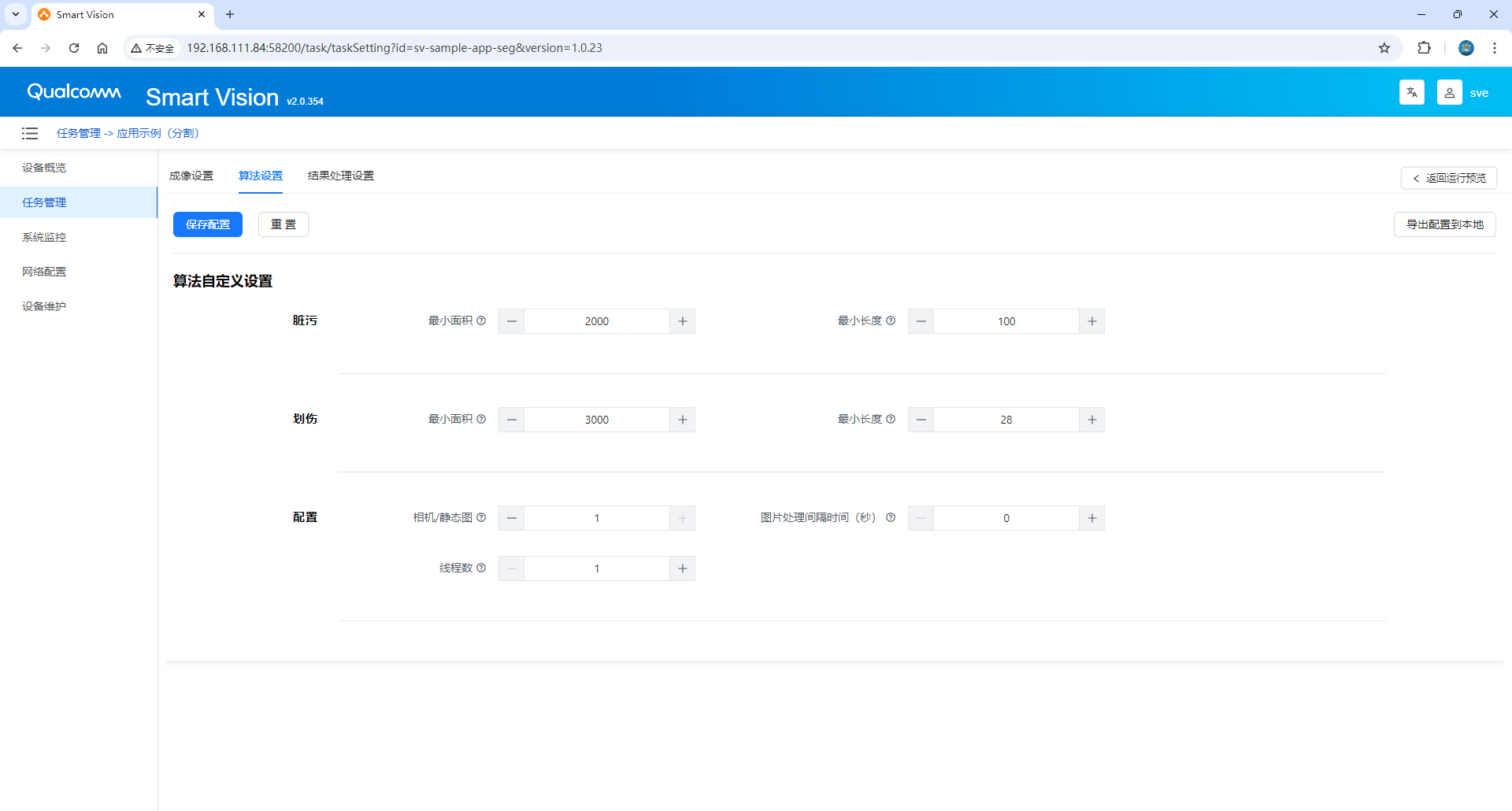Focus the 划伤 最小长度 input showing 28
The image size is (1512, 811).
(1006, 420)
